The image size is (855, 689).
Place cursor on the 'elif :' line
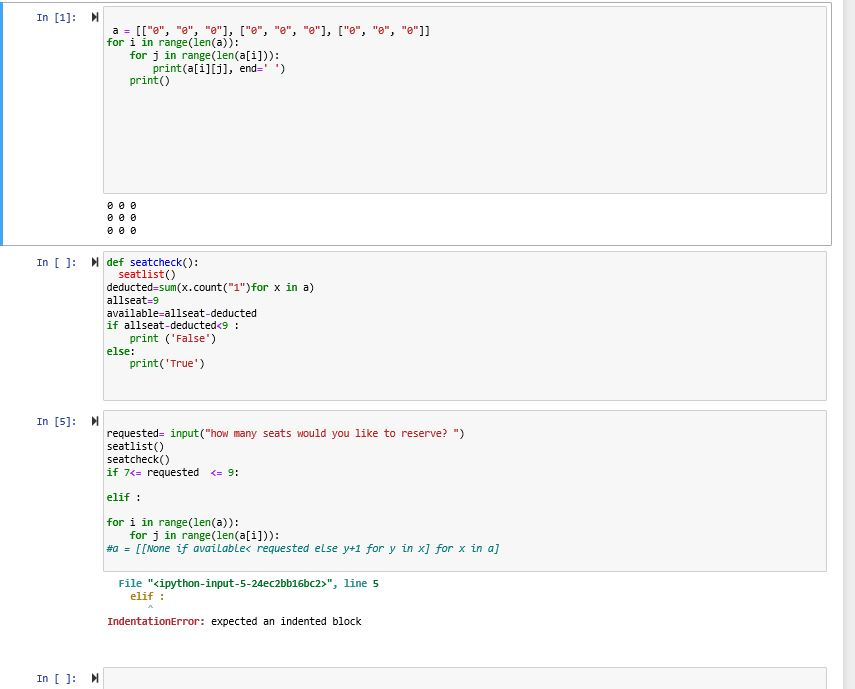[124, 497]
